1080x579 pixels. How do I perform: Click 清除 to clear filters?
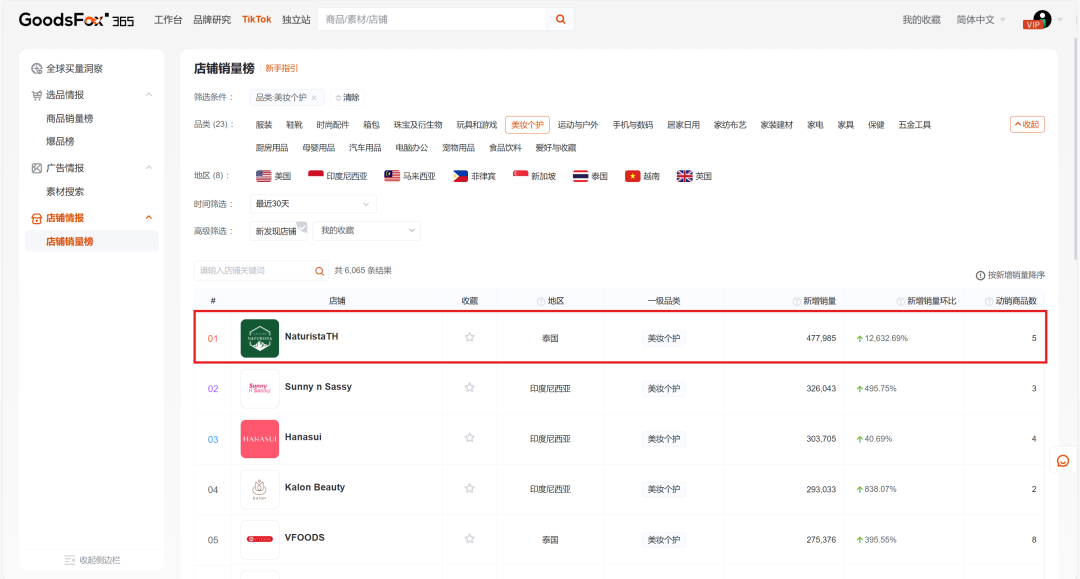point(347,98)
